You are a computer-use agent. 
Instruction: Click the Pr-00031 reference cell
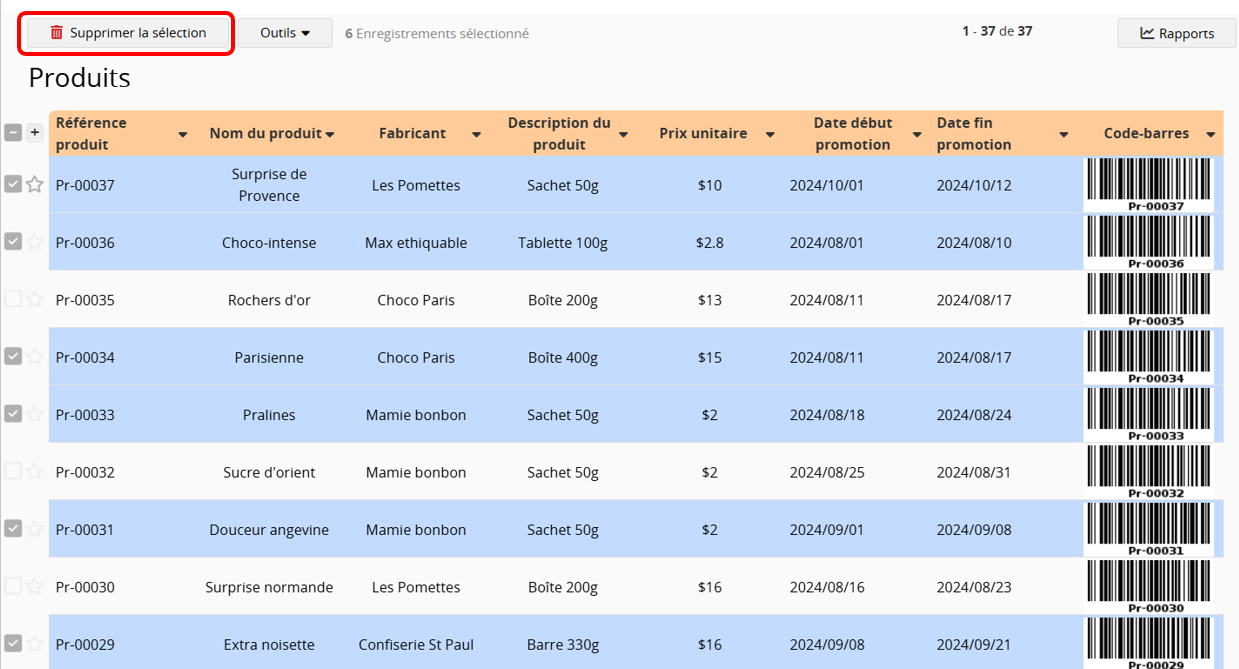click(86, 530)
